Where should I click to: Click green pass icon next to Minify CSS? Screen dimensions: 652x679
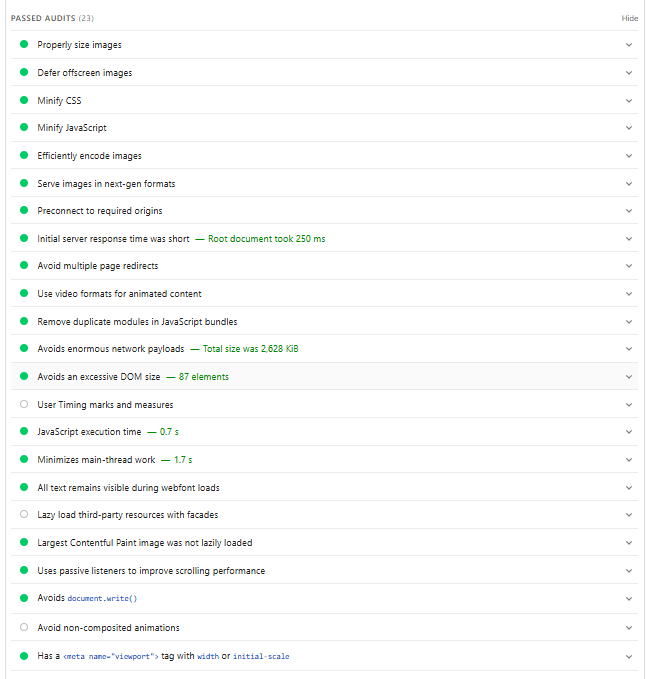click(x=24, y=100)
